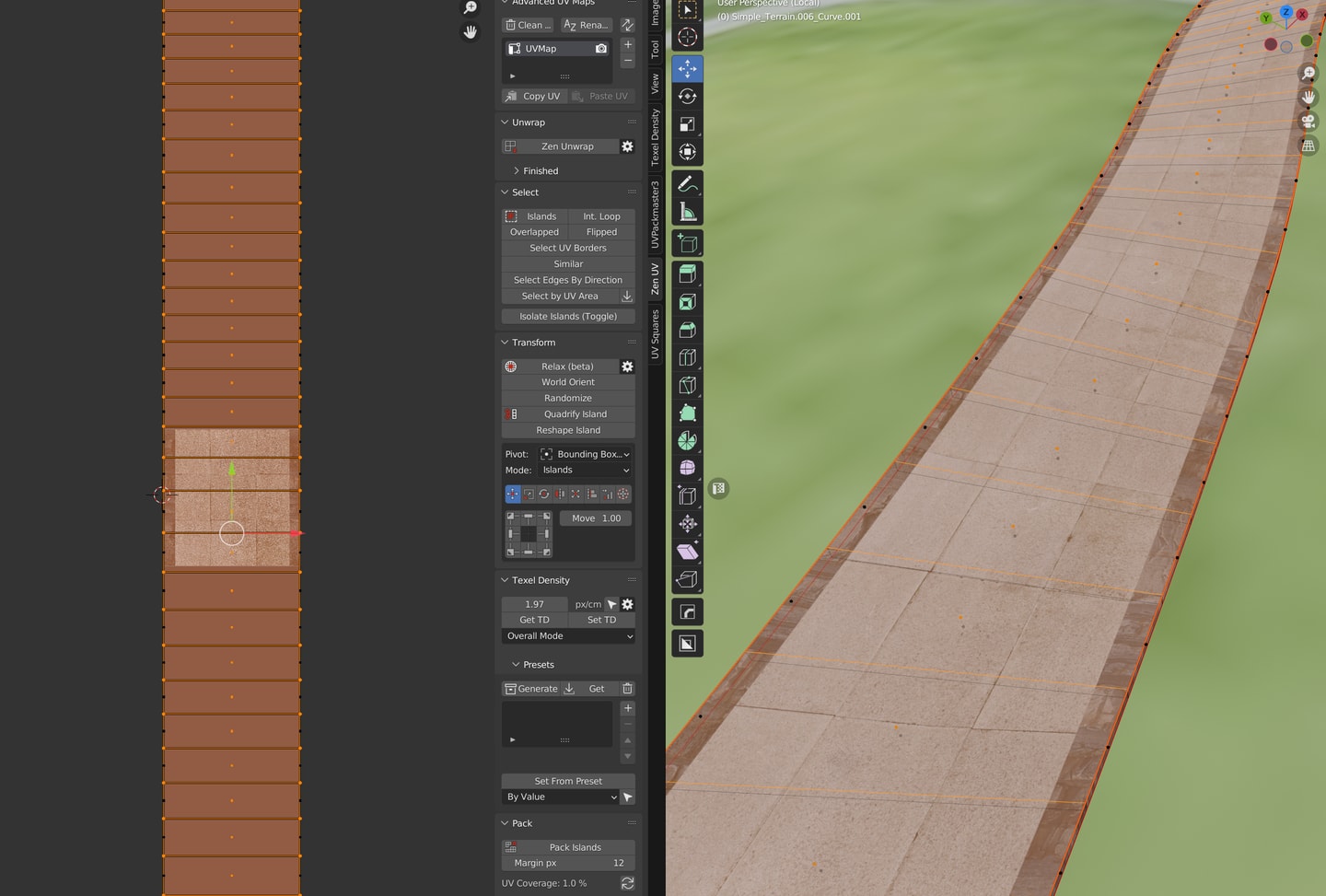Viewport: 1326px width, 896px height.
Task: Select the Inset Faces tool
Action: pos(687,302)
